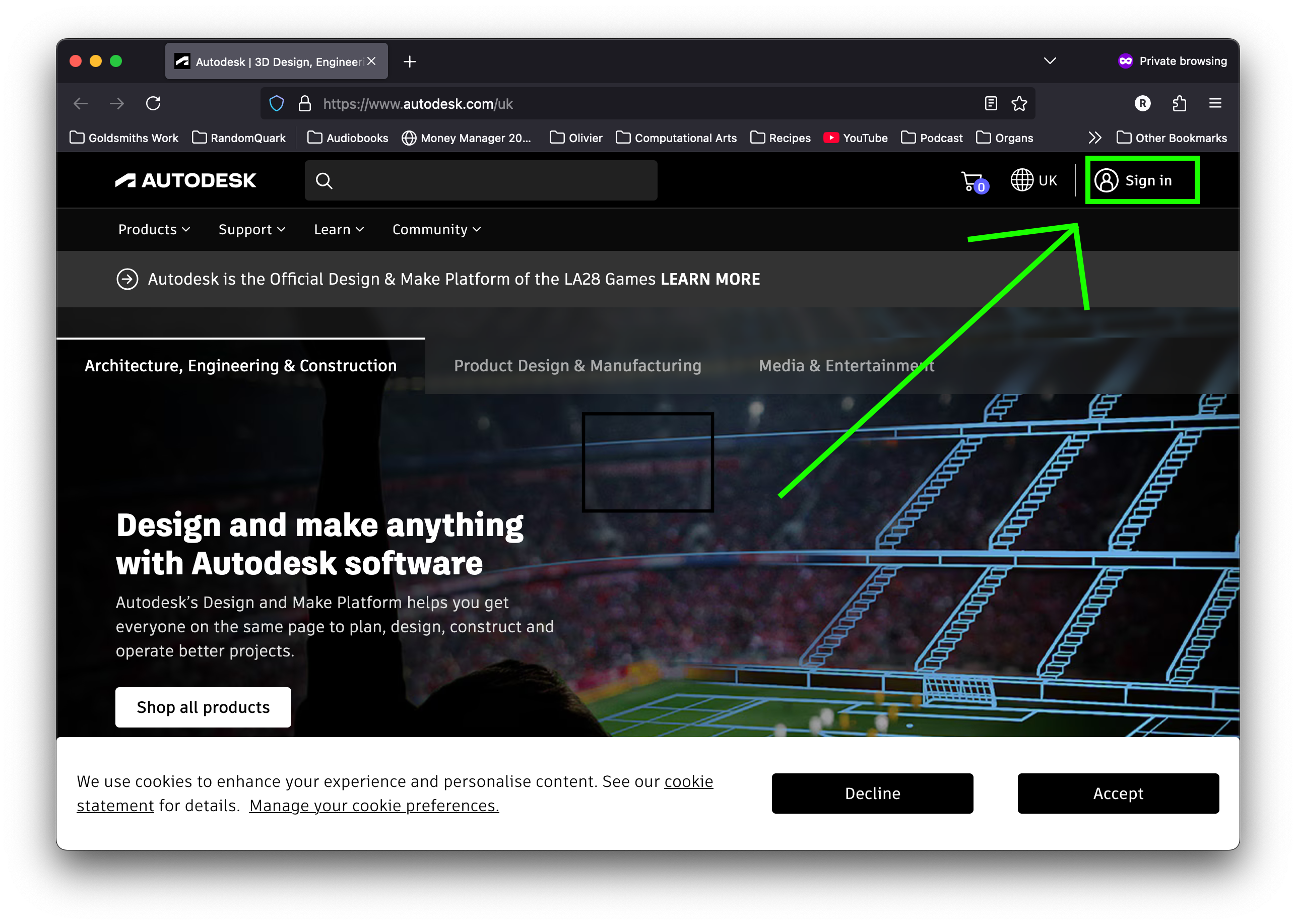The image size is (1296, 924).
Task: Open the list all tabs chevron
Action: pos(1050,61)
